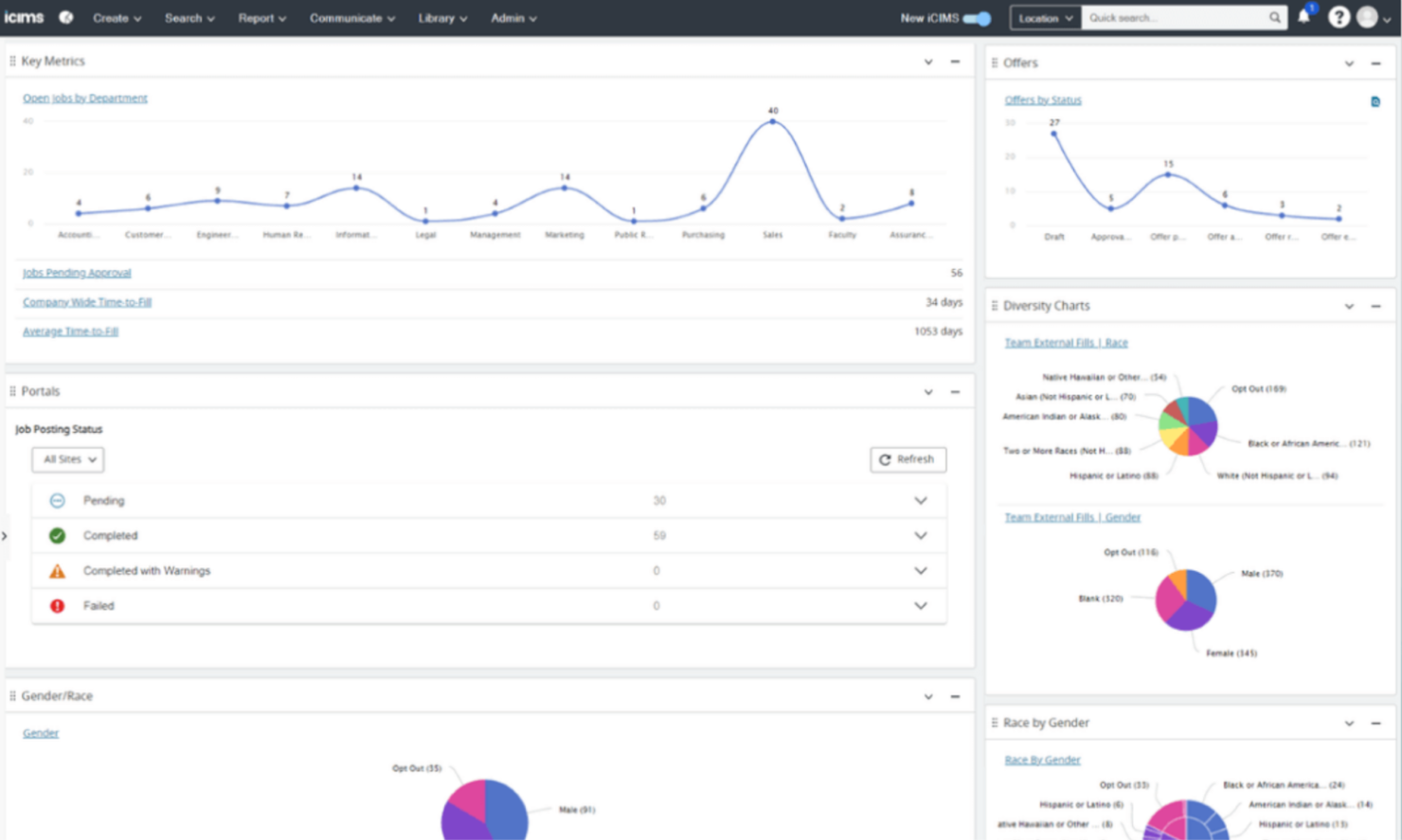Expand the Pending job postings row
1402x840 pixels.
click(x=918, y=500)
